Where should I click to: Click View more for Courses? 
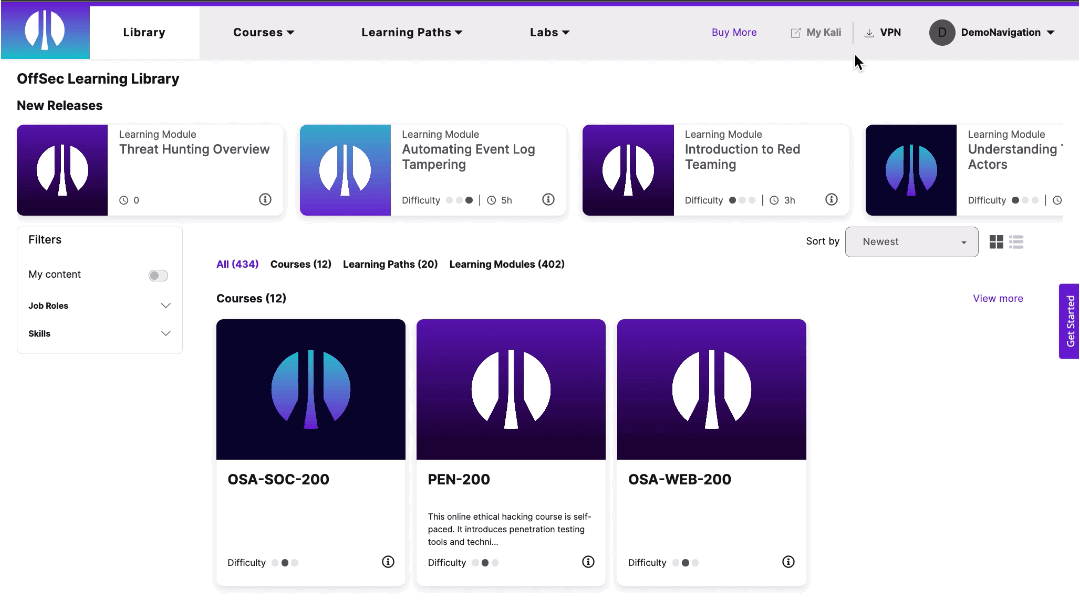coord(997,298)
